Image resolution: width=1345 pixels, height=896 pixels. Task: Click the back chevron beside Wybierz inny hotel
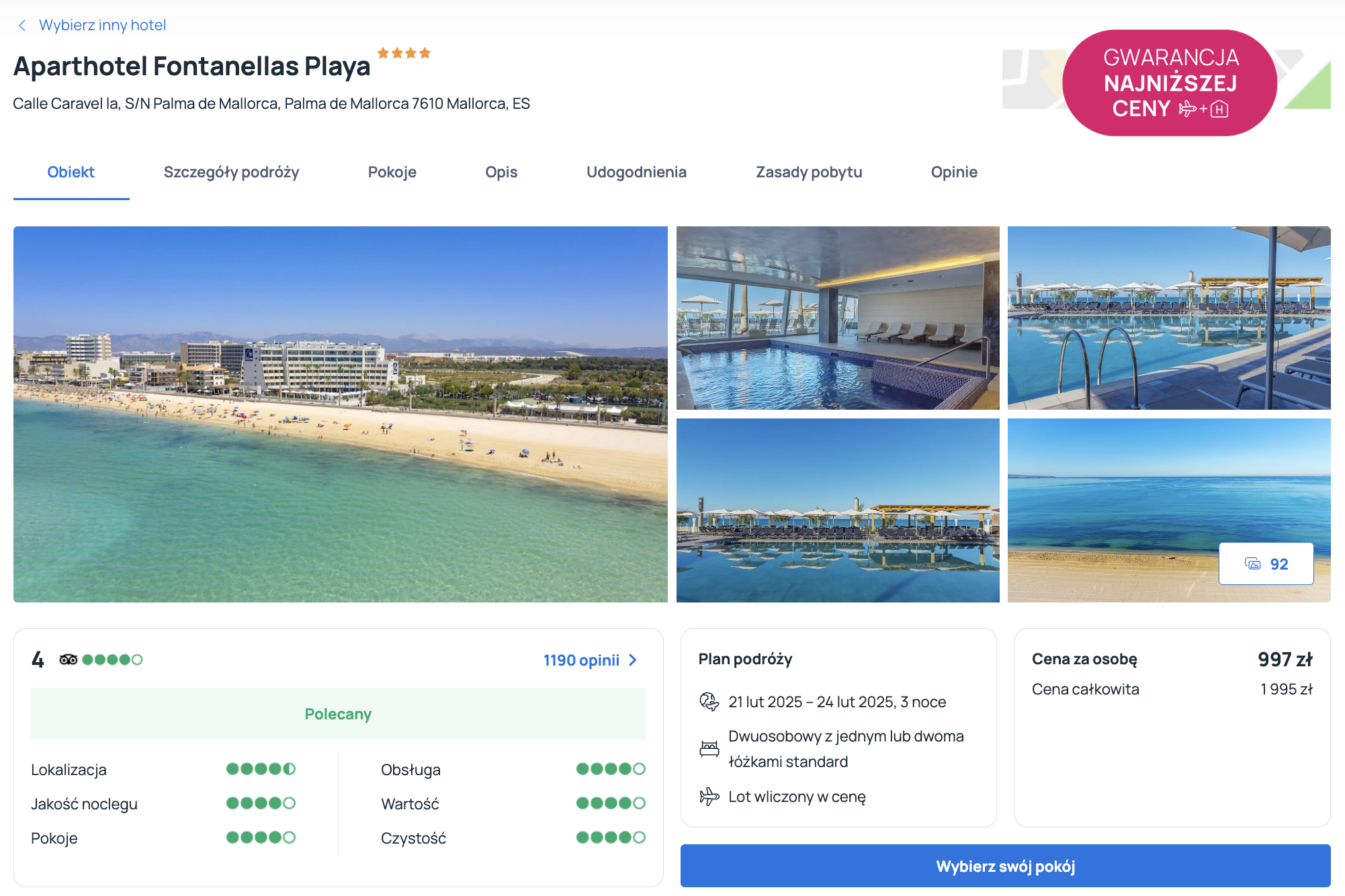[22, 26]
